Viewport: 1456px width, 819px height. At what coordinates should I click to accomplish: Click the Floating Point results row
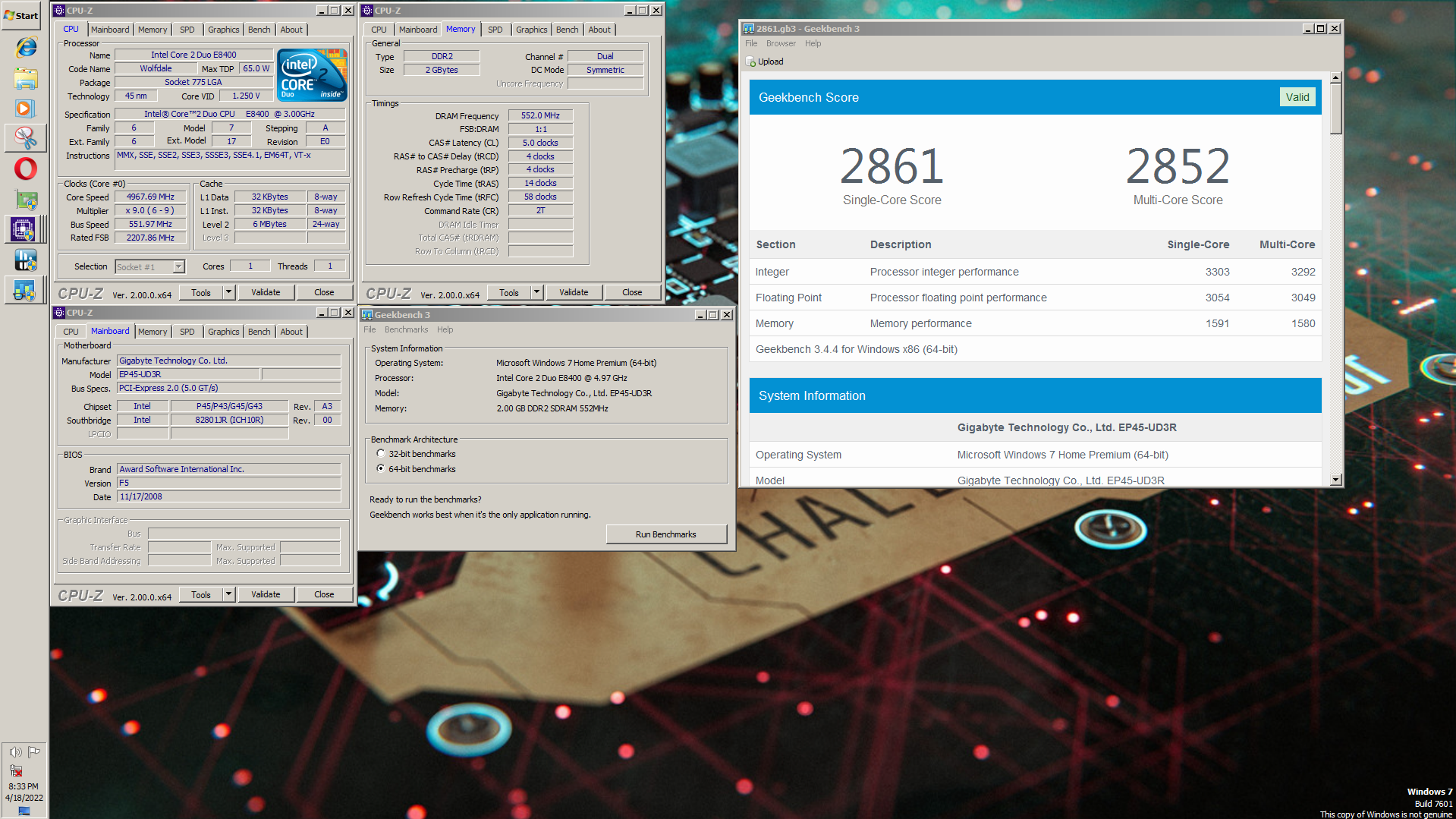1035,298
